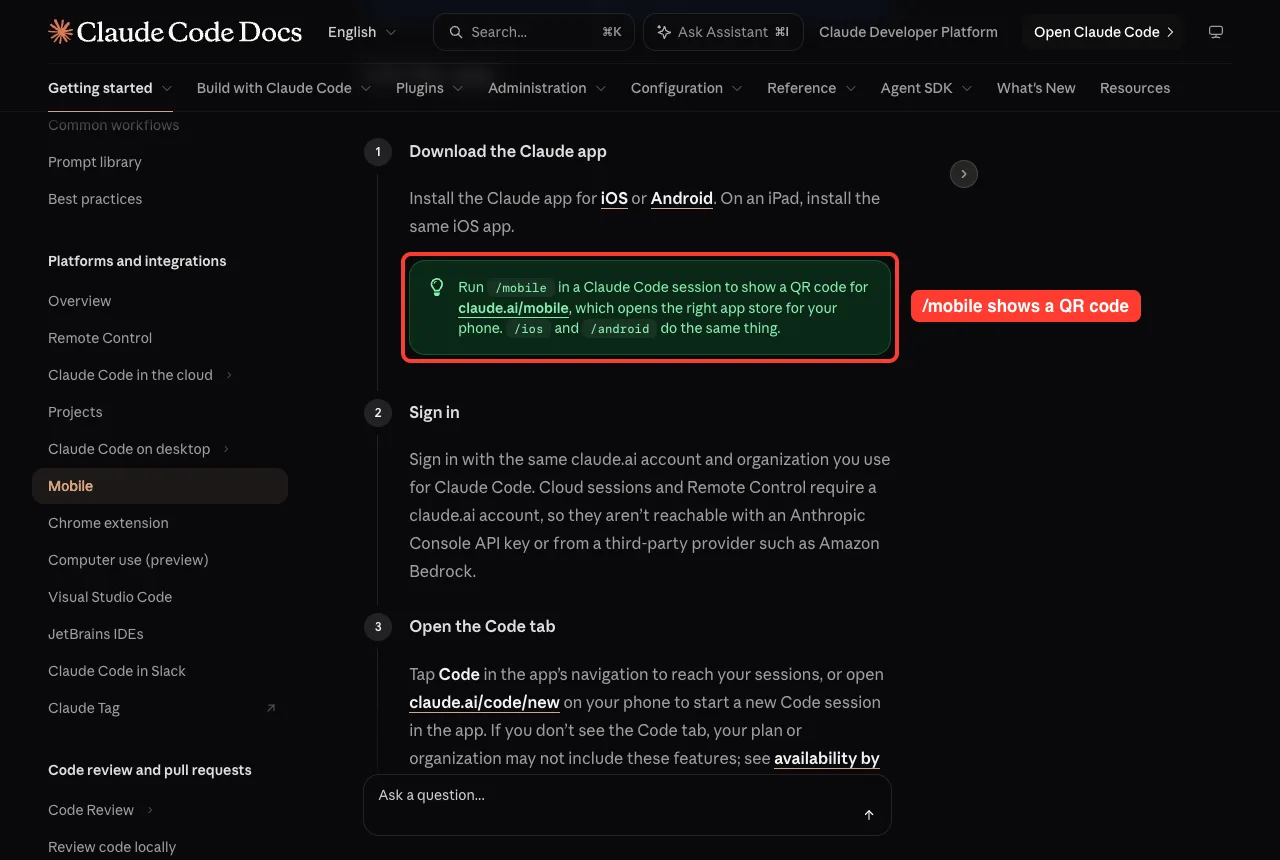This screenshot has width=1280, height=860.
Task: Click the round right-chevron button beside the page
Action: pos(963,174)
